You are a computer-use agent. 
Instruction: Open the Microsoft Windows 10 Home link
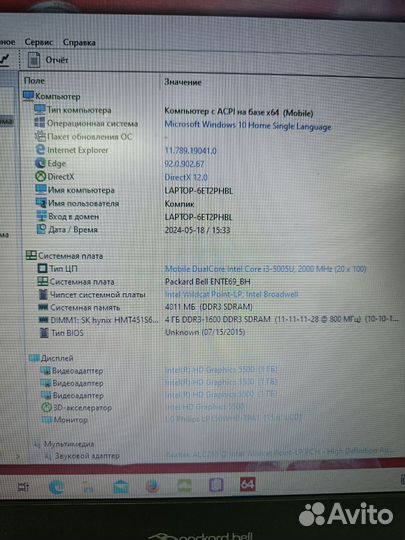248,125
